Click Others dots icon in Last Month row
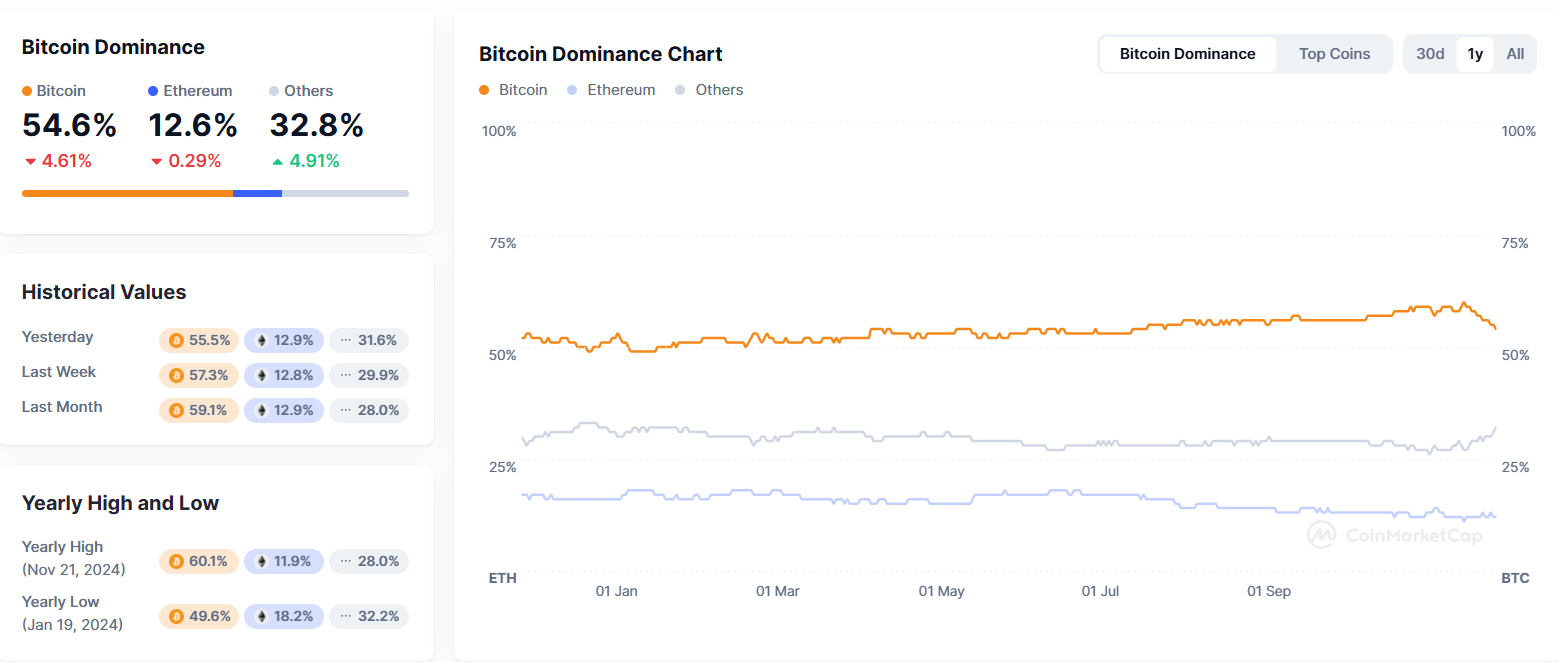The height and width of the screenshot is (662, 1558). (x=346, y=410)
